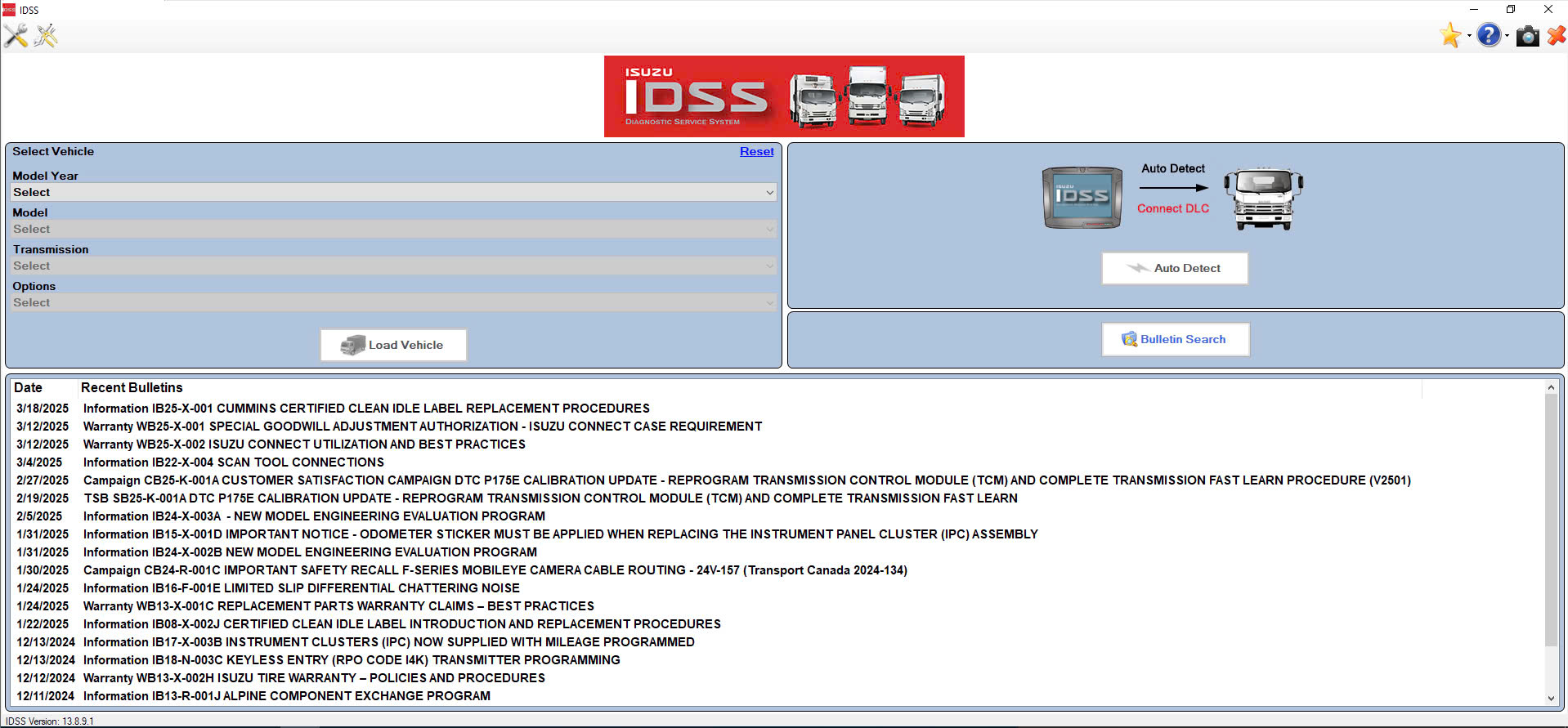Open bulletin WB13-X-001C Replacement Parts Warranty
Image resolution: width=1568 pixels, height=728 pixels.
pyautogui.click(x=338, y=606)
